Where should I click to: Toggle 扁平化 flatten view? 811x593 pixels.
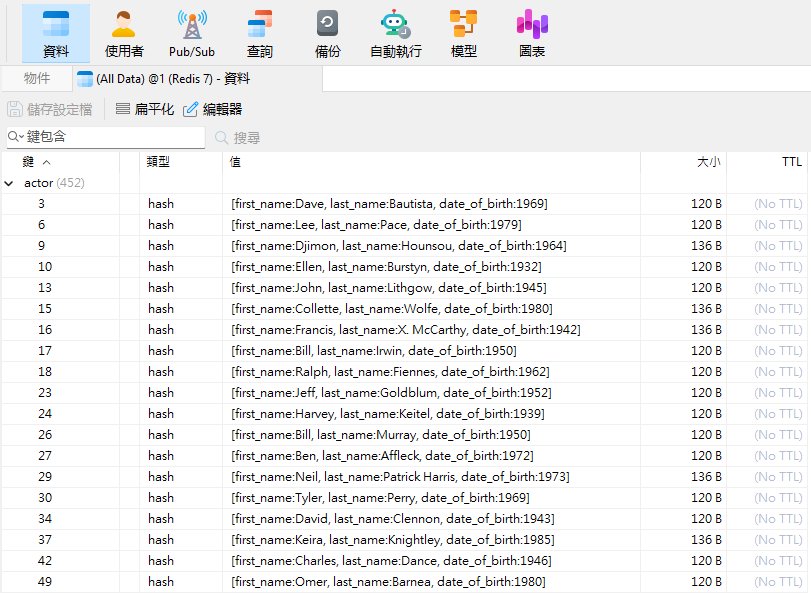point(145,109)
